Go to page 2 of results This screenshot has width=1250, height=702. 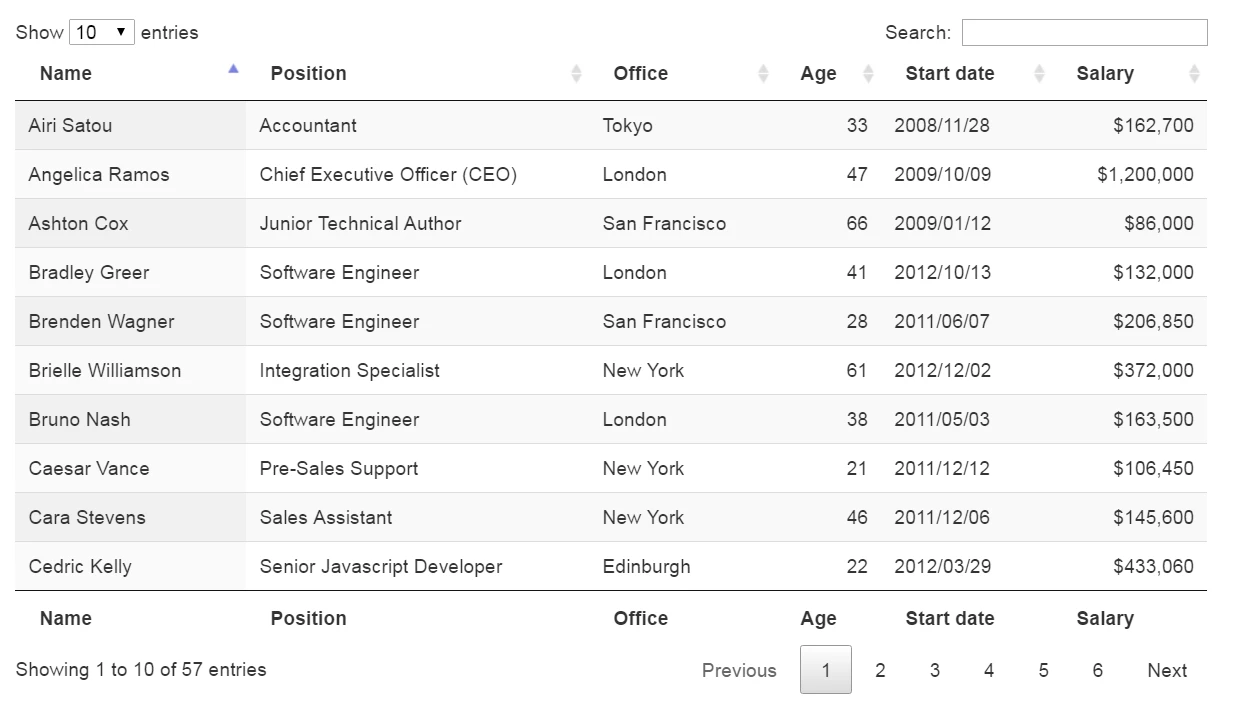[880, 670]
